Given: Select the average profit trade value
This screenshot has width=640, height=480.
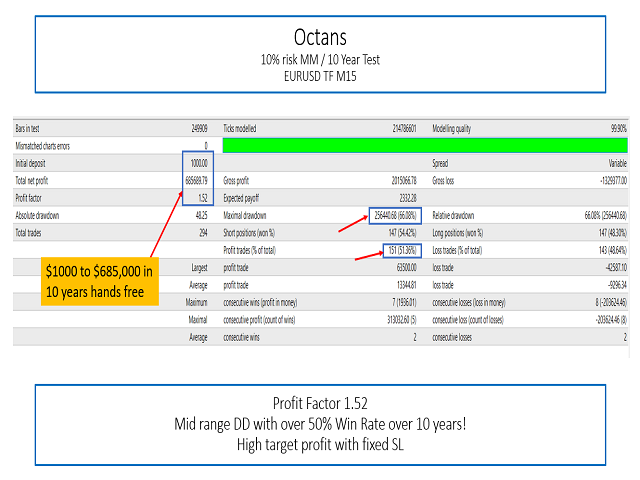Looking at the screenshot, I should coord(407,285).
